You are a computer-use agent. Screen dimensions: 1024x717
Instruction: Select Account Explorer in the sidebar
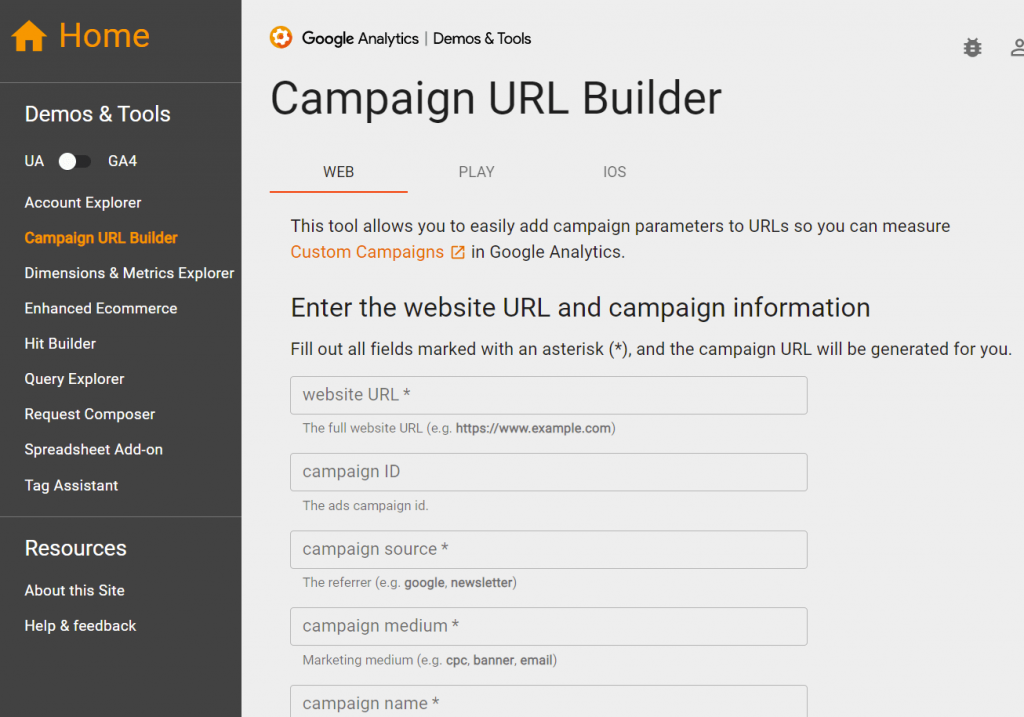pos(82,202)
